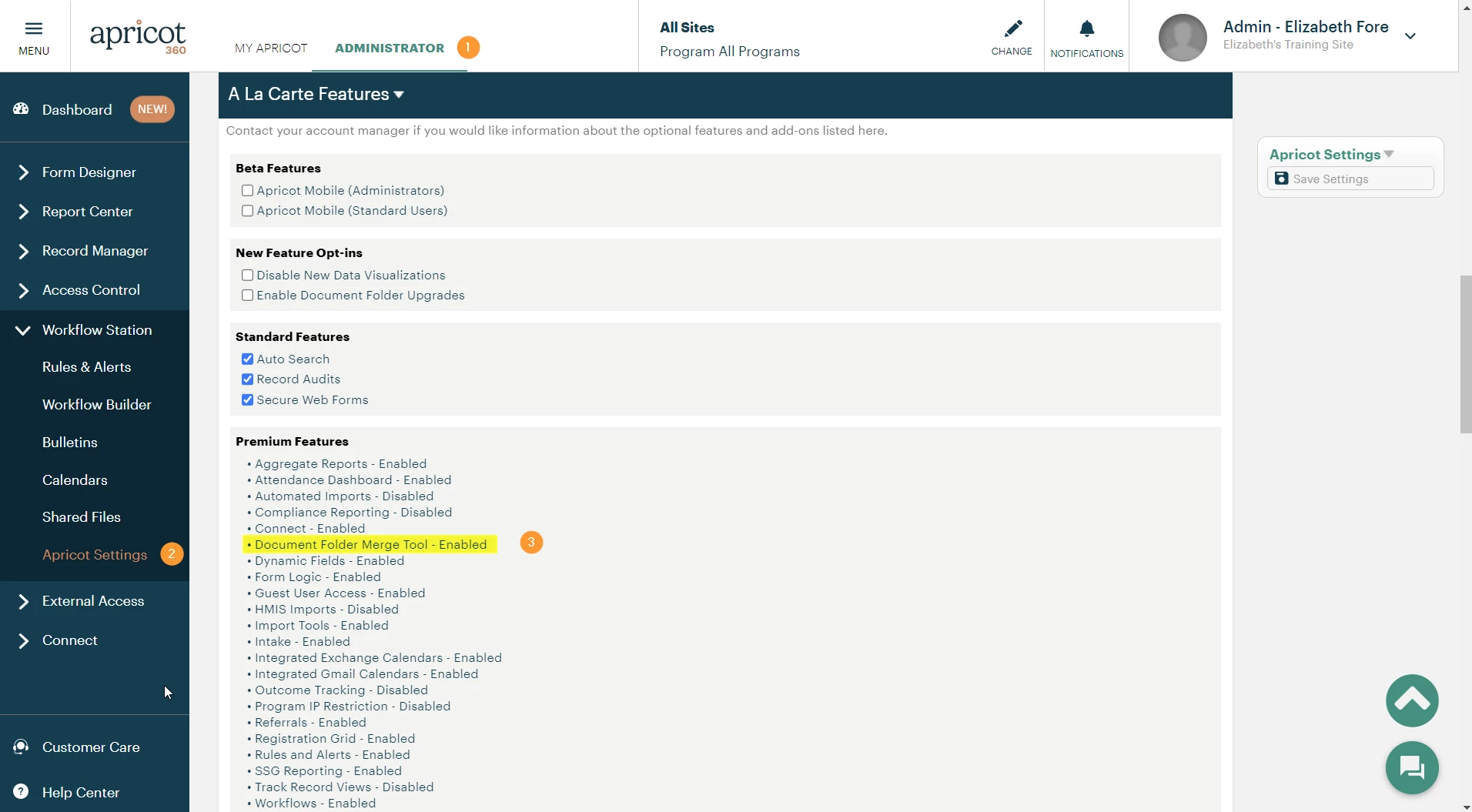The image size is (1472, 812).
Task: Click Dynamic Fields - Enabled entry
Action: pos(330,561)
